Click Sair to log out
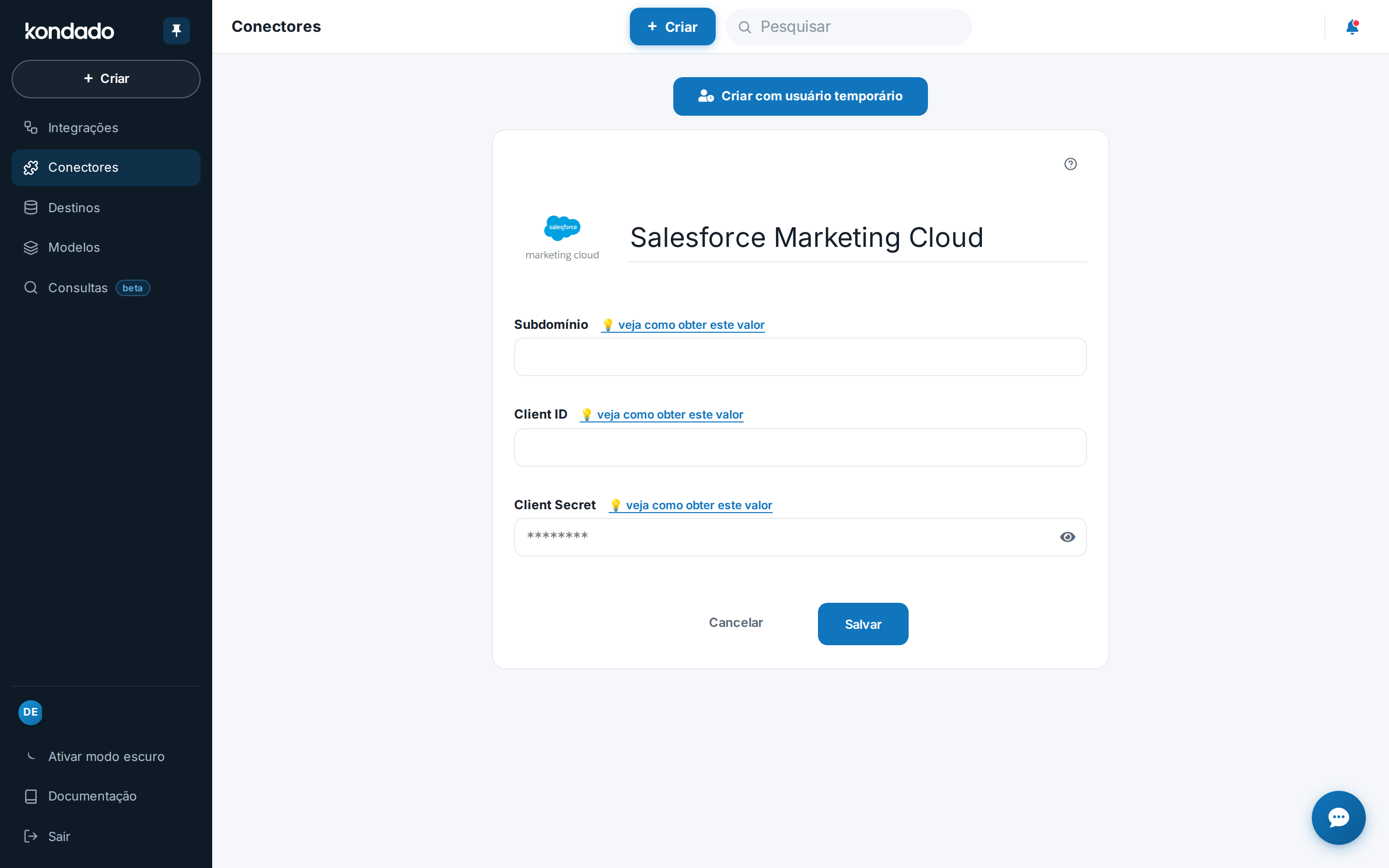 [106, 837]
